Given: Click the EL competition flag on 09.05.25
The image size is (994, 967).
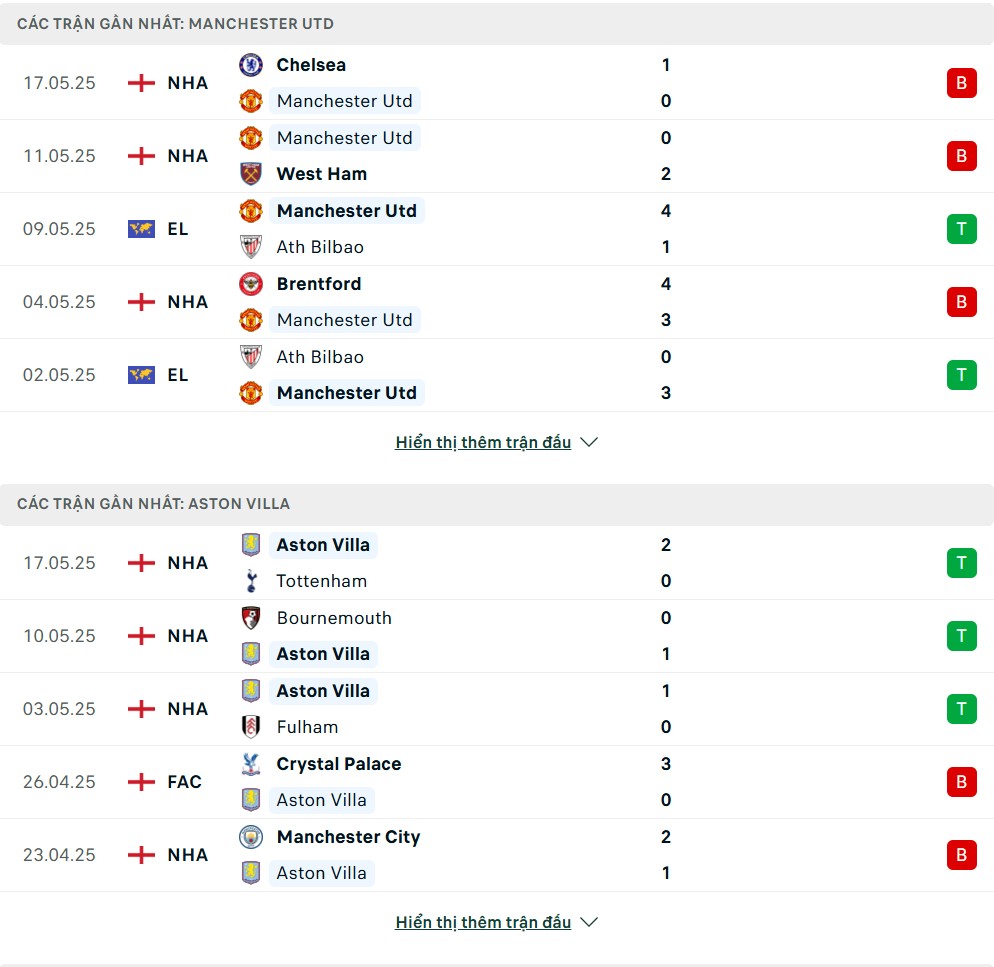Looking at the screenshot, I should point(141,229).
